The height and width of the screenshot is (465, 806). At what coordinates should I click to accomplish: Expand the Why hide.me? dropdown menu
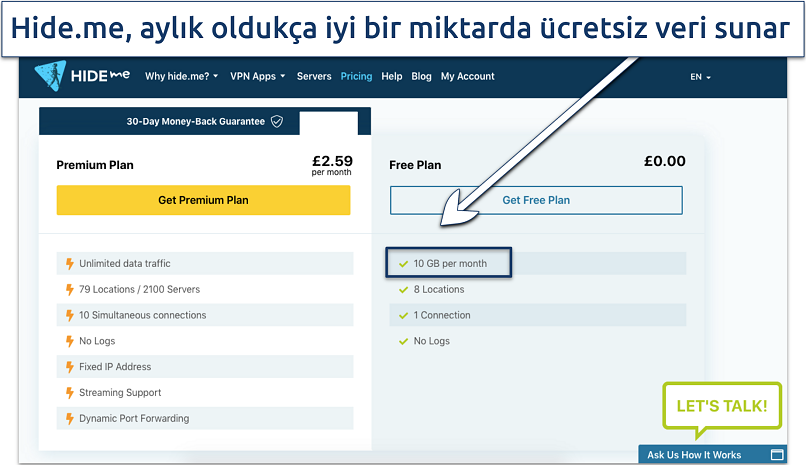tap(181, 76)
